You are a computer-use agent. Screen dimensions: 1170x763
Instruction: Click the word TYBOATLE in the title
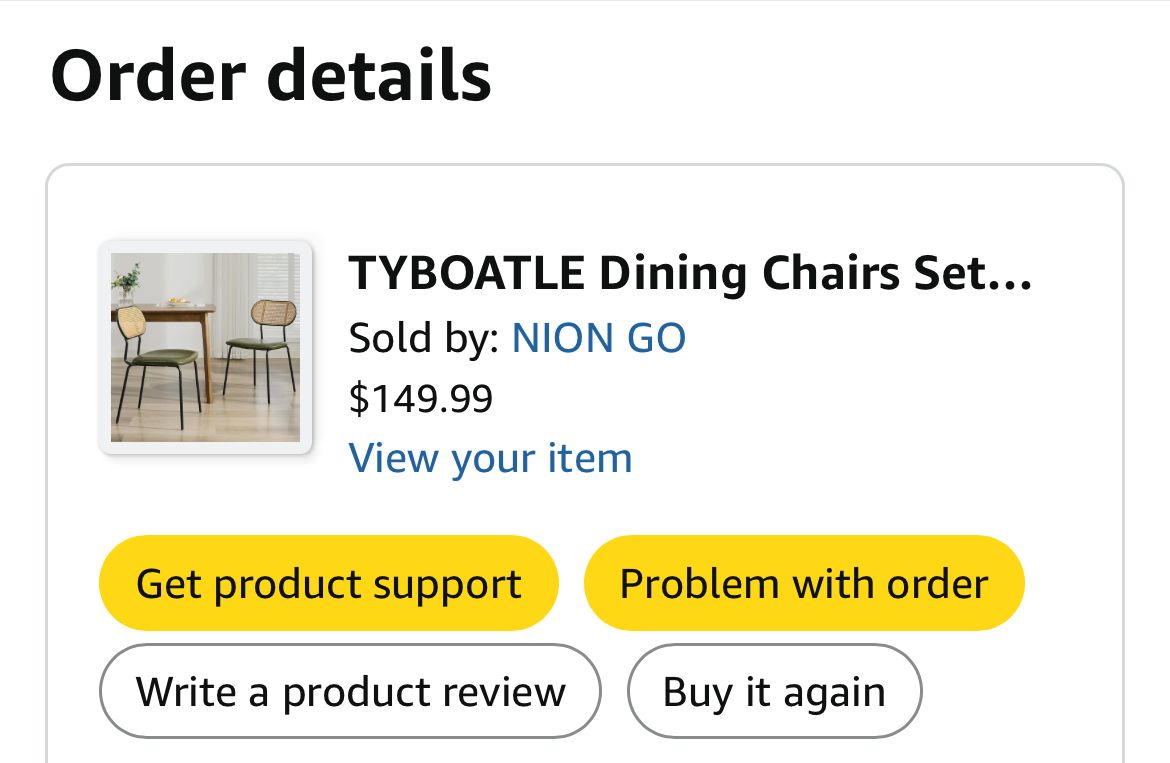coord(466,274)
